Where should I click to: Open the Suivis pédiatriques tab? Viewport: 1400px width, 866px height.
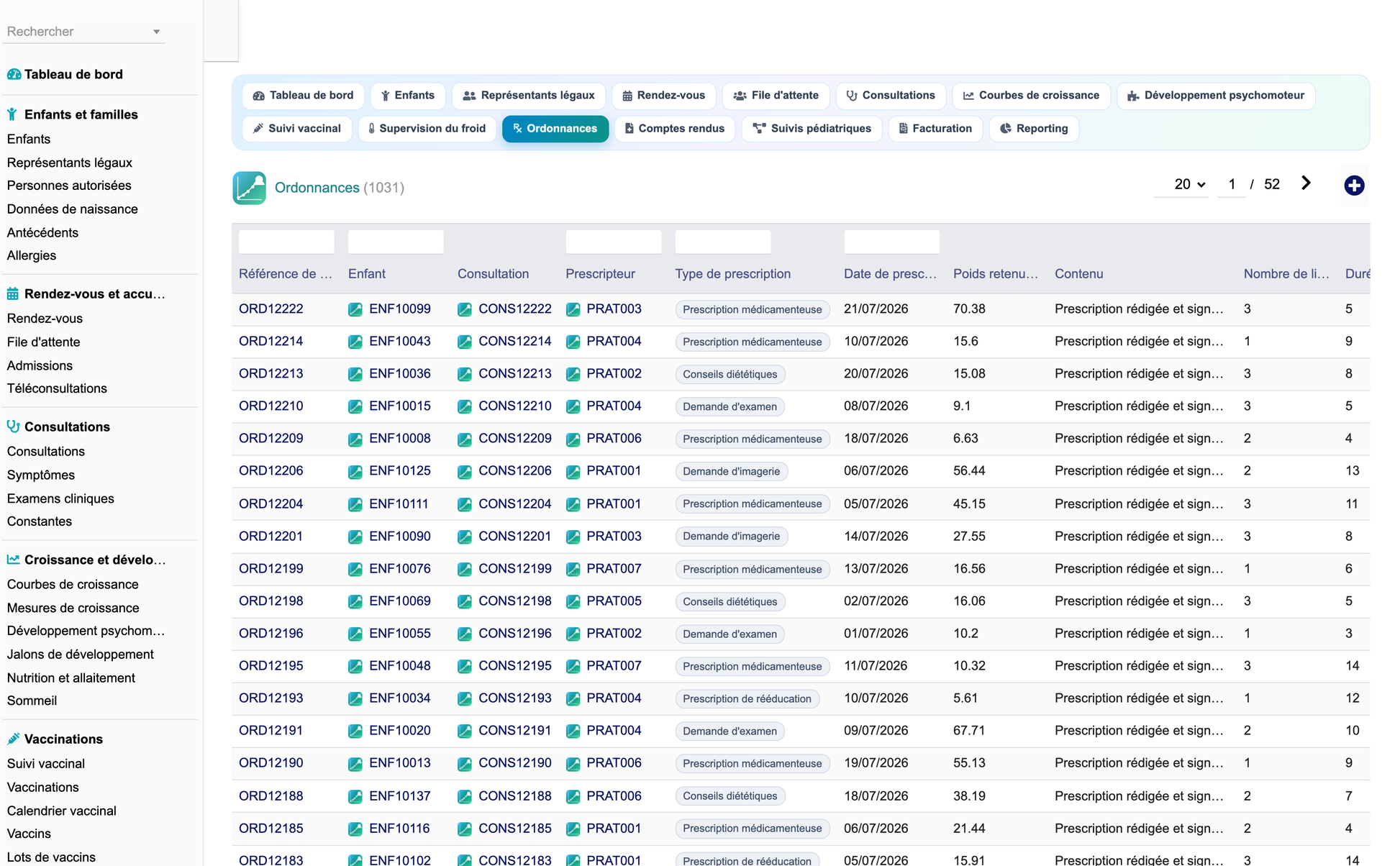pyautogui.click(x=812, y=129)
